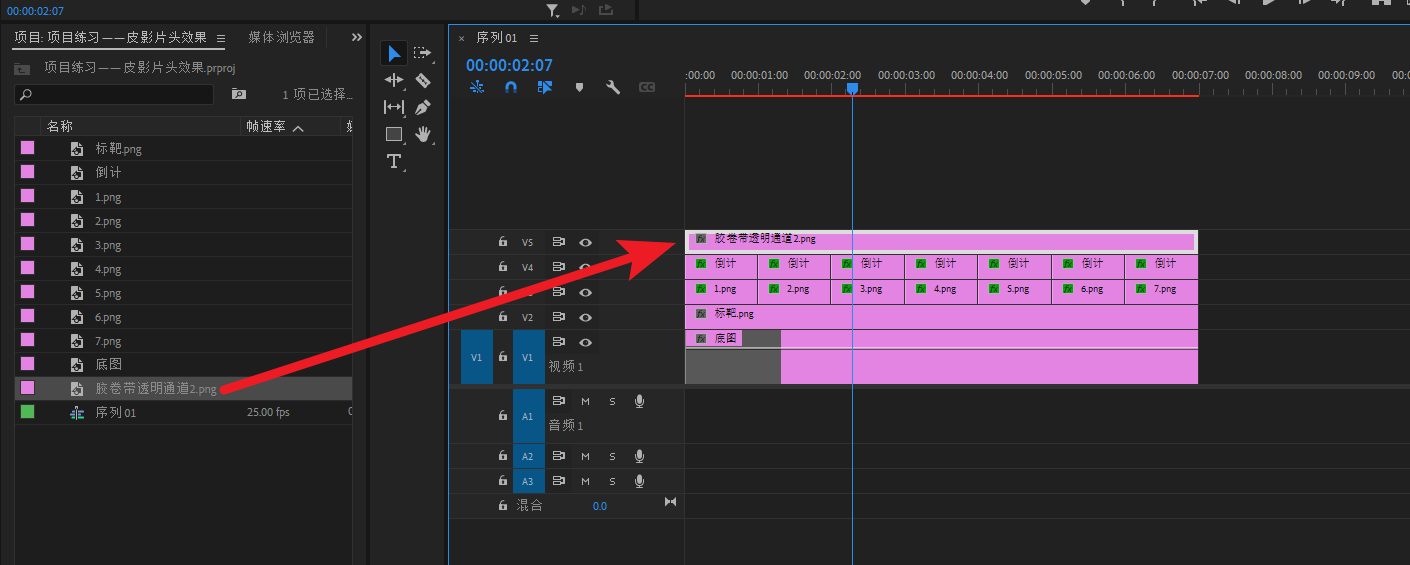Select the Pen tool
Viewport: 1410px width, 565px height.
point(423,107)
